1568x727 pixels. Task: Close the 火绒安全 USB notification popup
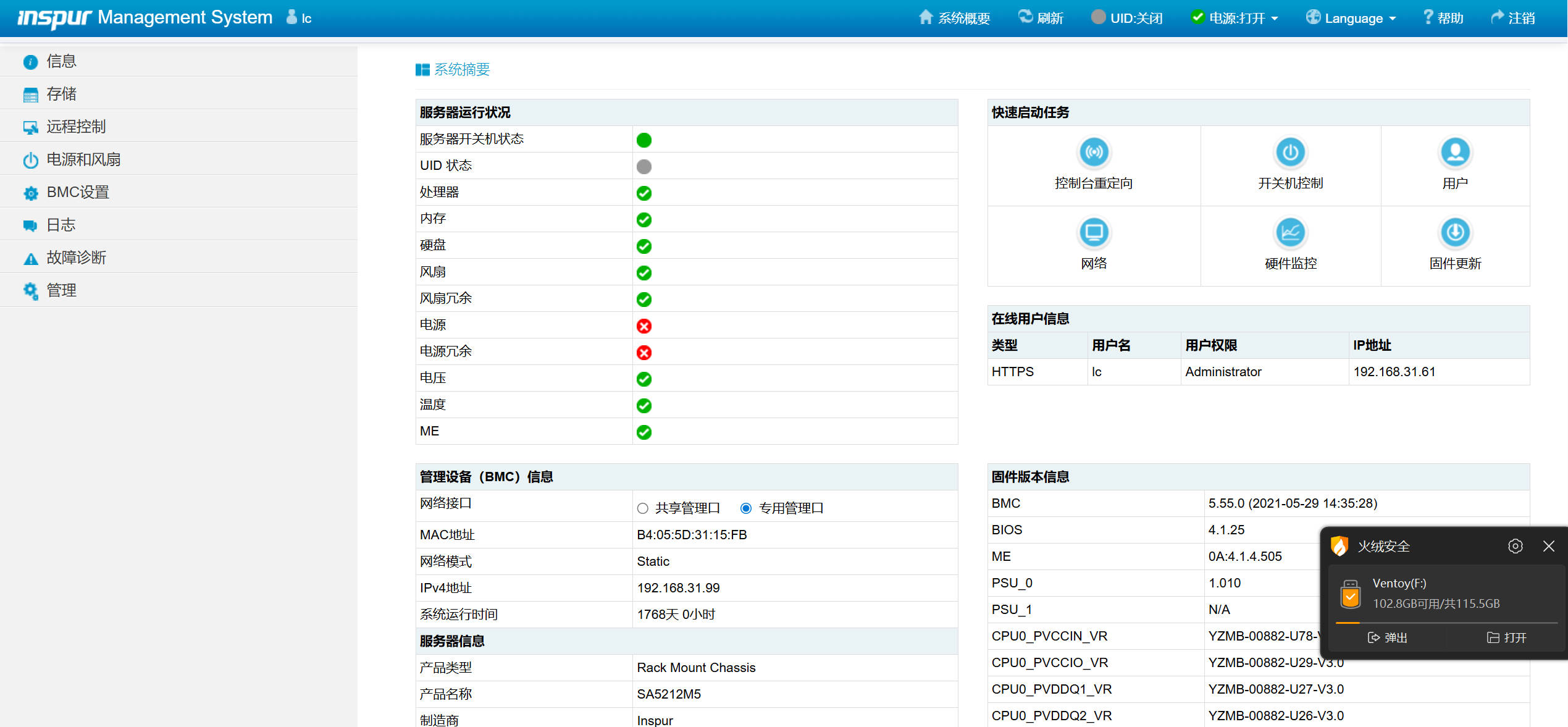pos(1548,546)
